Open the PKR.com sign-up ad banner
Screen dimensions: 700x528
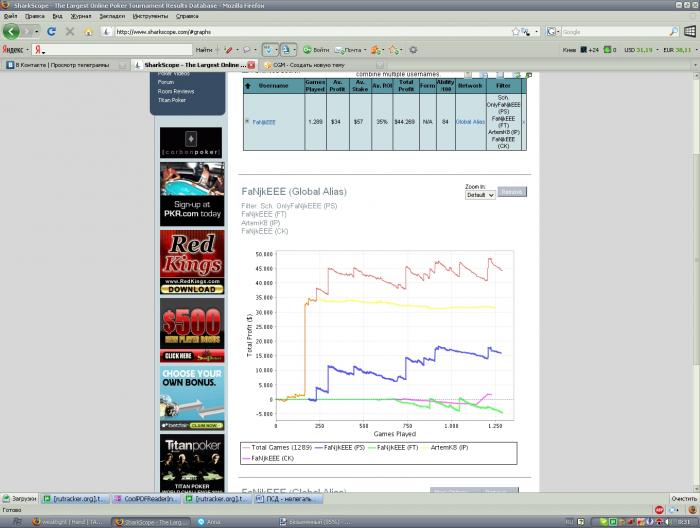tap(192, 194)
